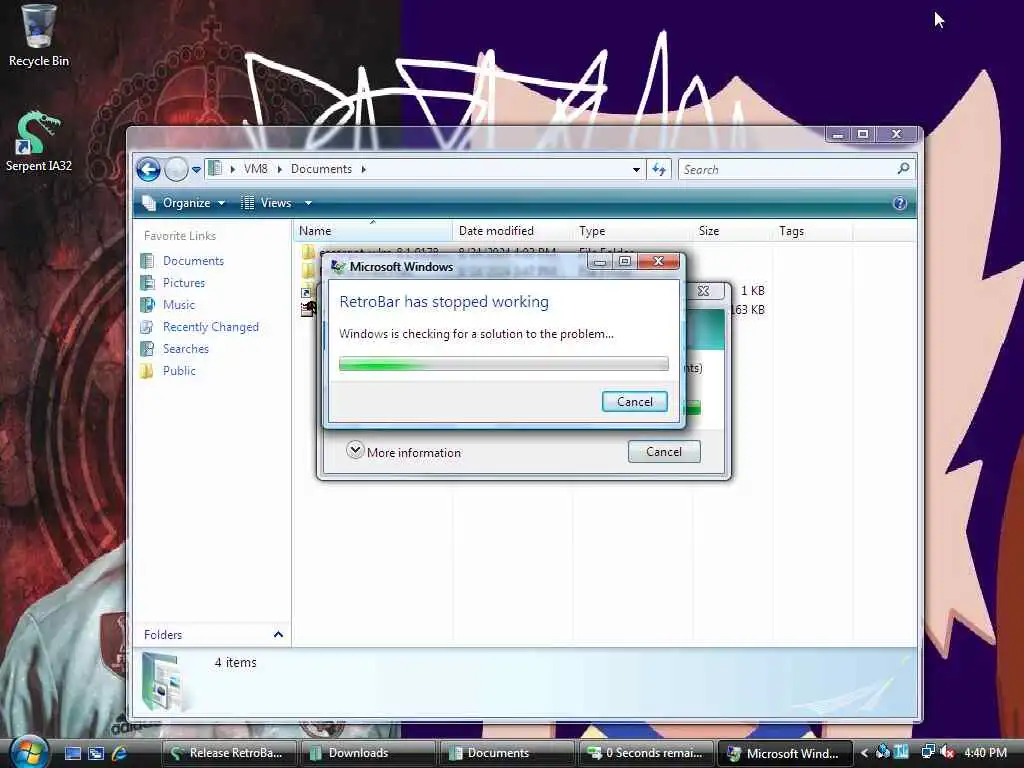
Task: Click the solution-checking progress bar
Action: tap(504, 364)
